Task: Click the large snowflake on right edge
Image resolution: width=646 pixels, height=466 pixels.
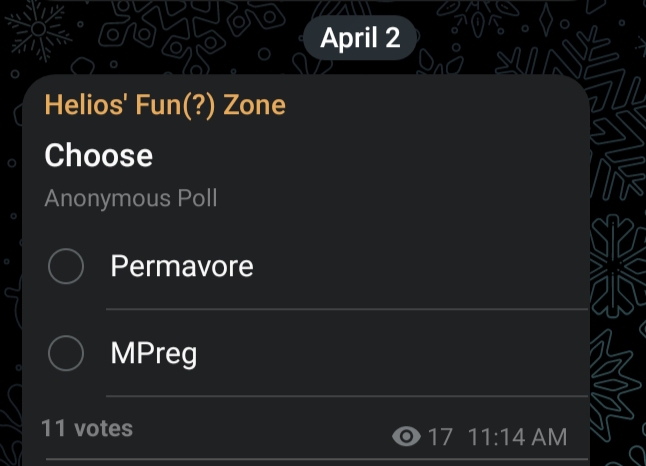Action: [x=620, y=262]
